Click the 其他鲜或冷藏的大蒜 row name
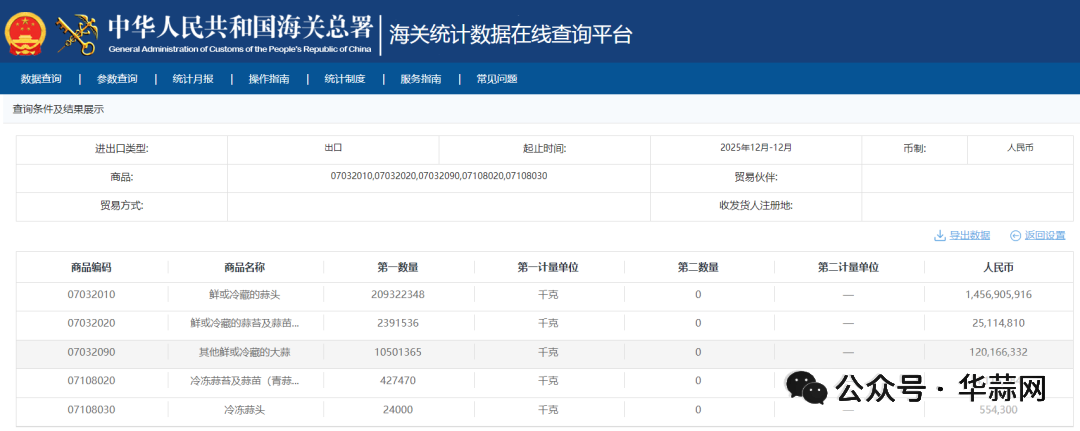 click(245, 352)
